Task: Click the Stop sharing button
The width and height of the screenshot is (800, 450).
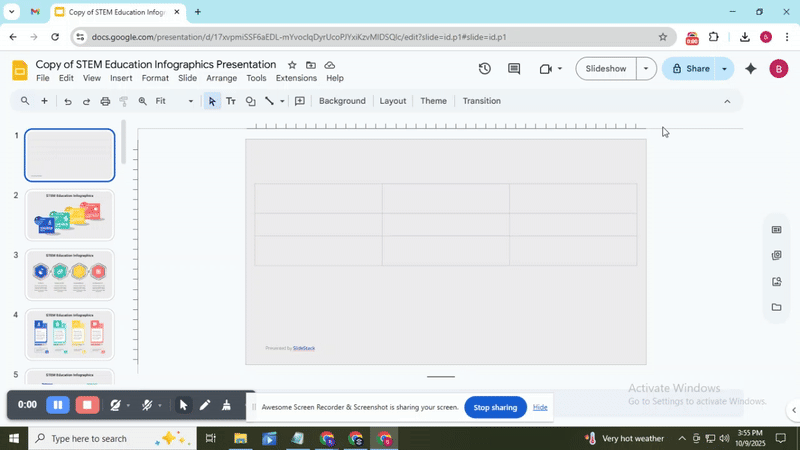Action: point(495,407)
